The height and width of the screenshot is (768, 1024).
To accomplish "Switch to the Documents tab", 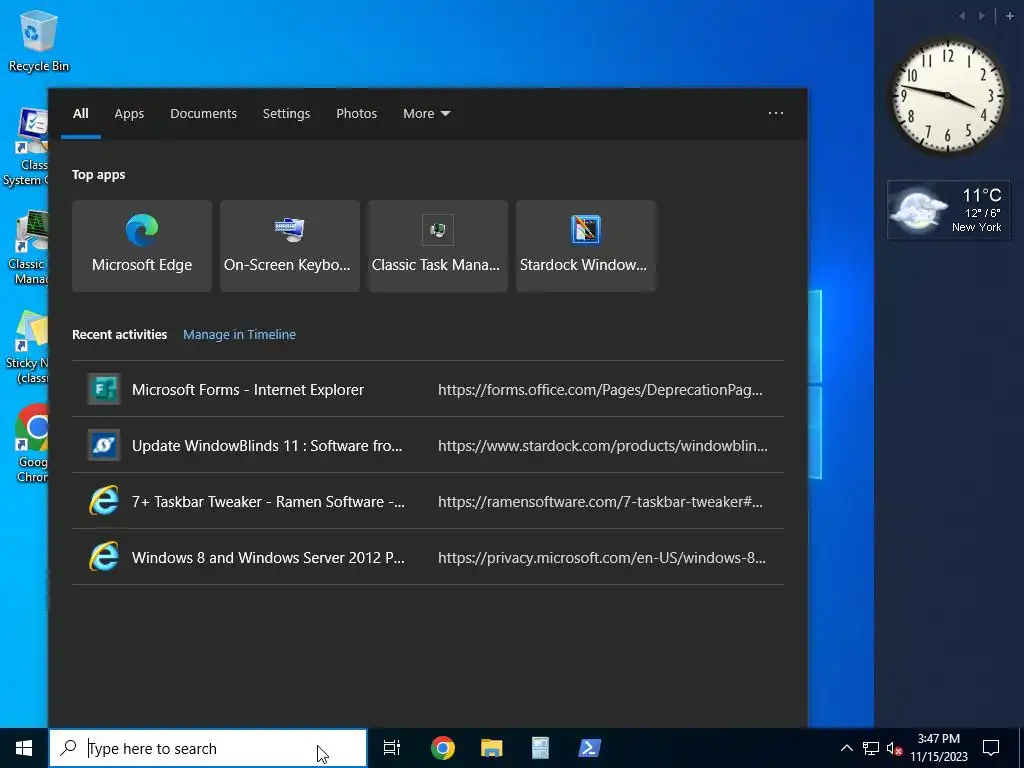I will pos(203,114).
